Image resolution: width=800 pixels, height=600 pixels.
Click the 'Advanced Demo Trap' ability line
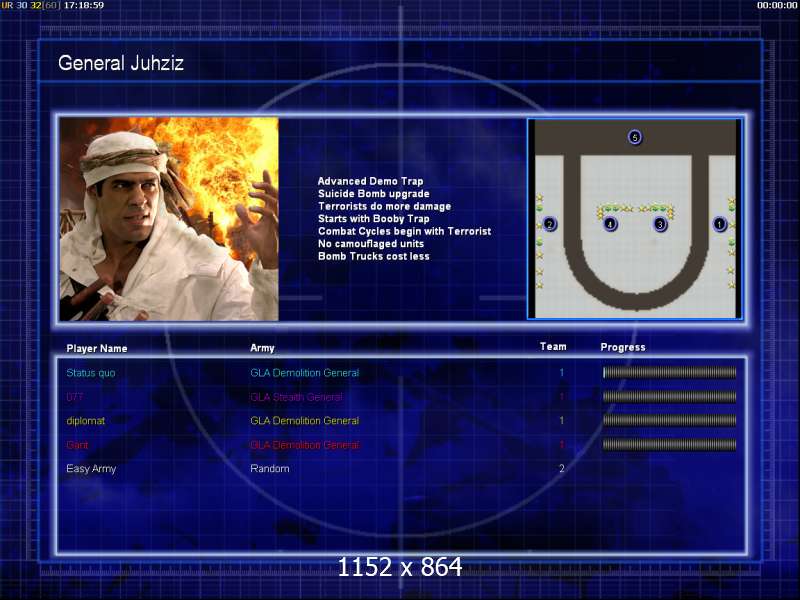point(370,181)
